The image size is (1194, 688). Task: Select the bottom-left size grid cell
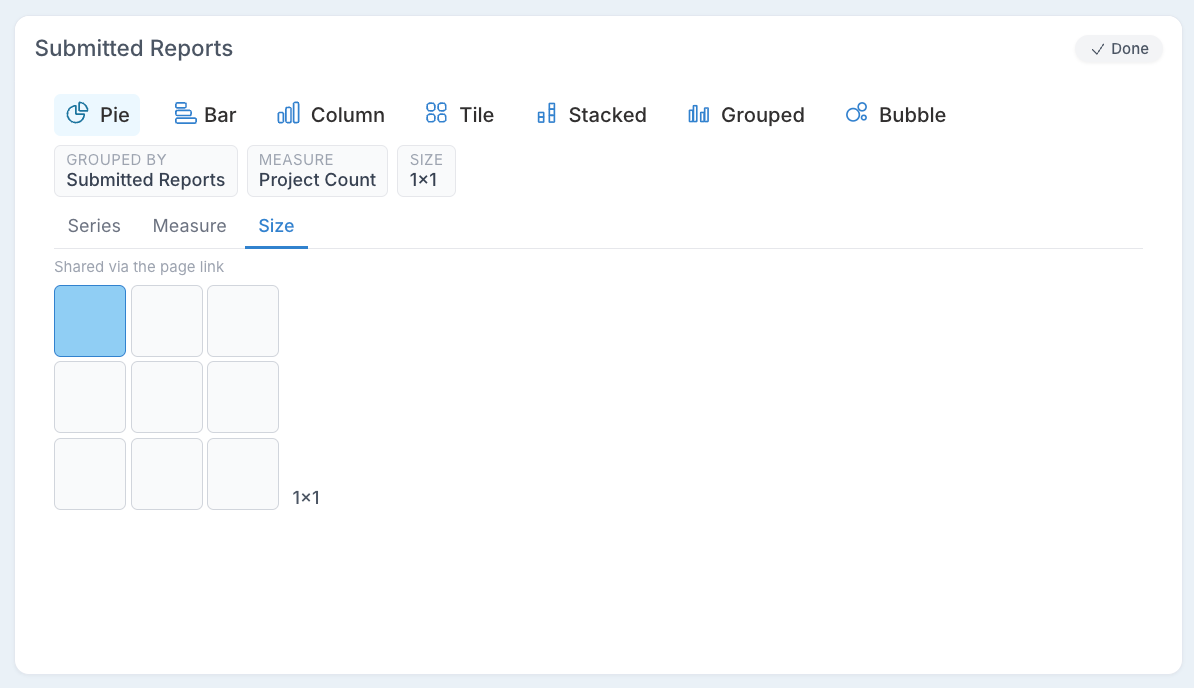(90, 474)
